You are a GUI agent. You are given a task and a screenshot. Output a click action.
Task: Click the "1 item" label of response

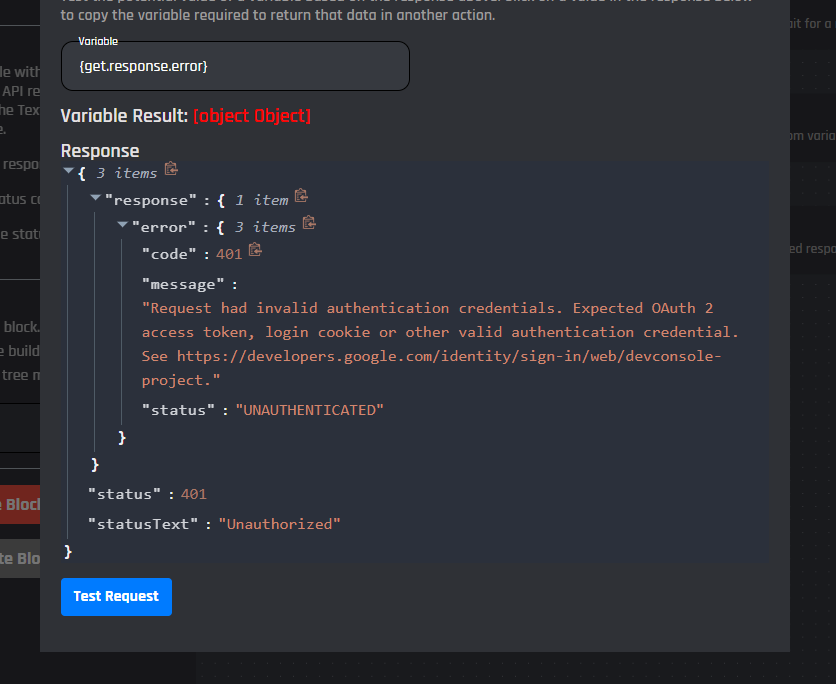point(262,200)
